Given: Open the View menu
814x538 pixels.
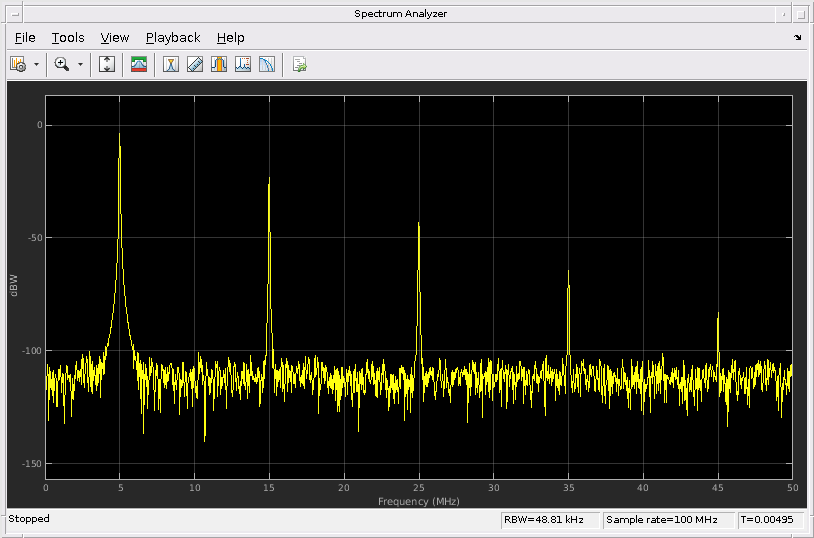Looking at the screenshot, I should pyautogui.click(x=115, y=38).
